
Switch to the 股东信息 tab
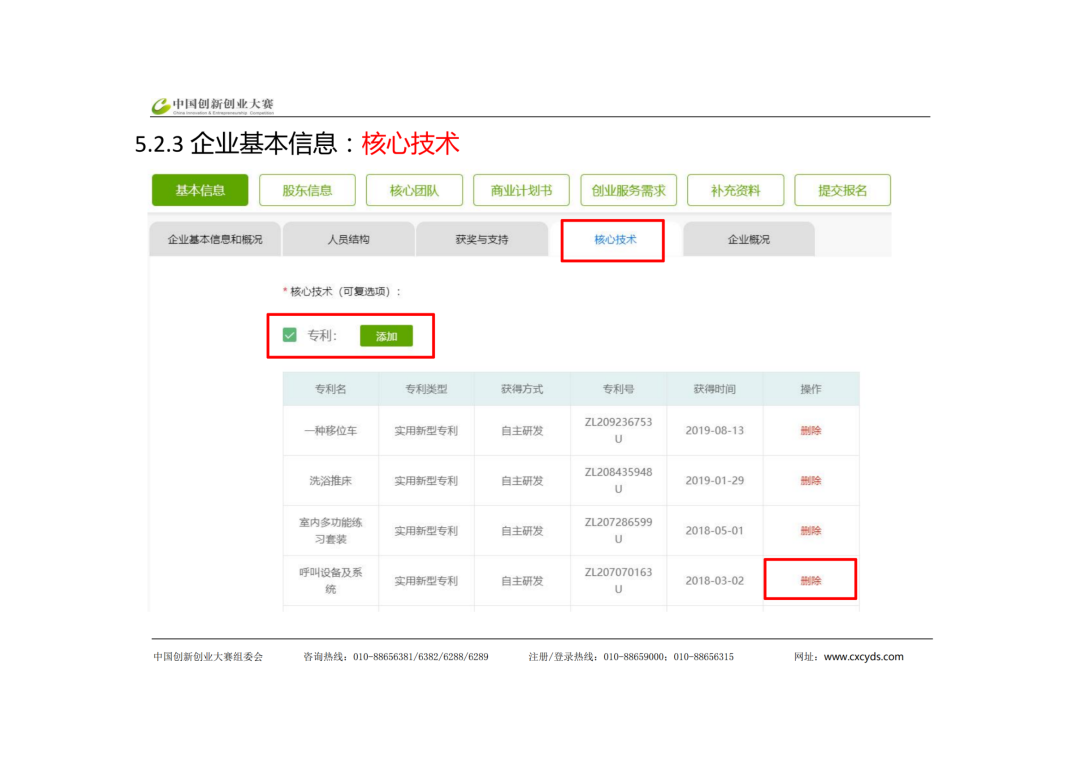pos(306,190)
